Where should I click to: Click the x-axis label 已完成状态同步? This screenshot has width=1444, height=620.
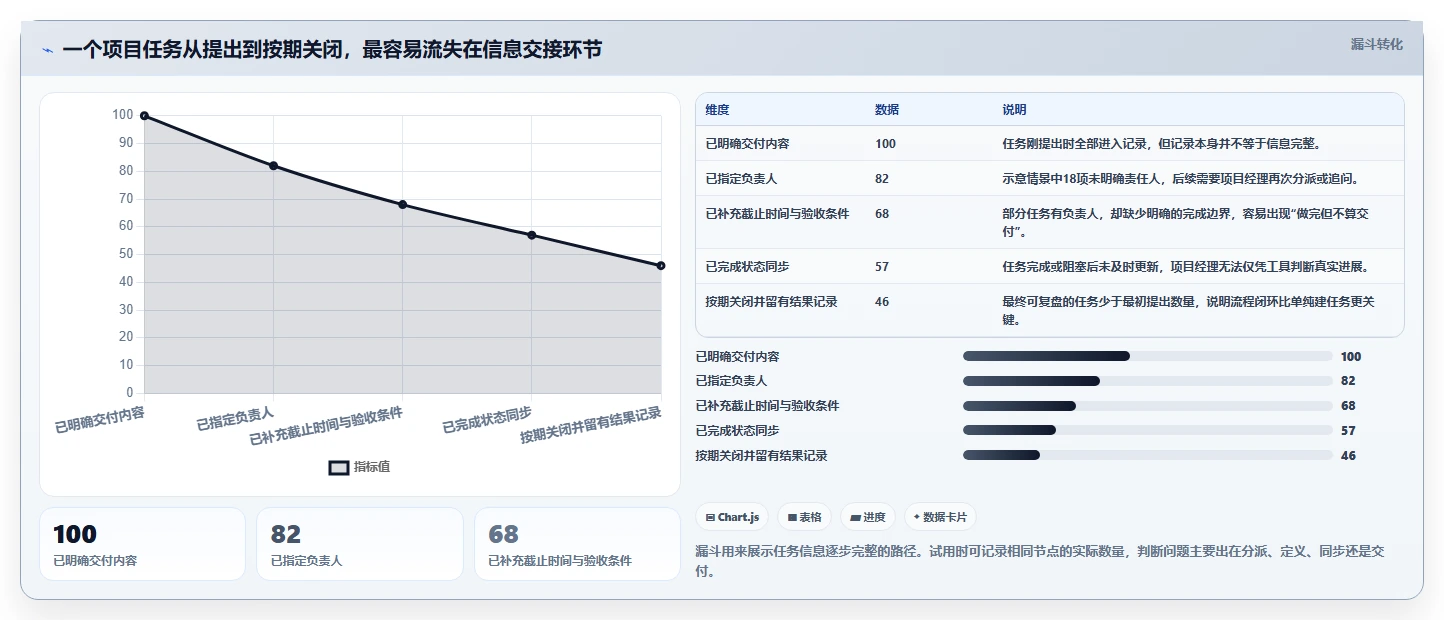487,420
